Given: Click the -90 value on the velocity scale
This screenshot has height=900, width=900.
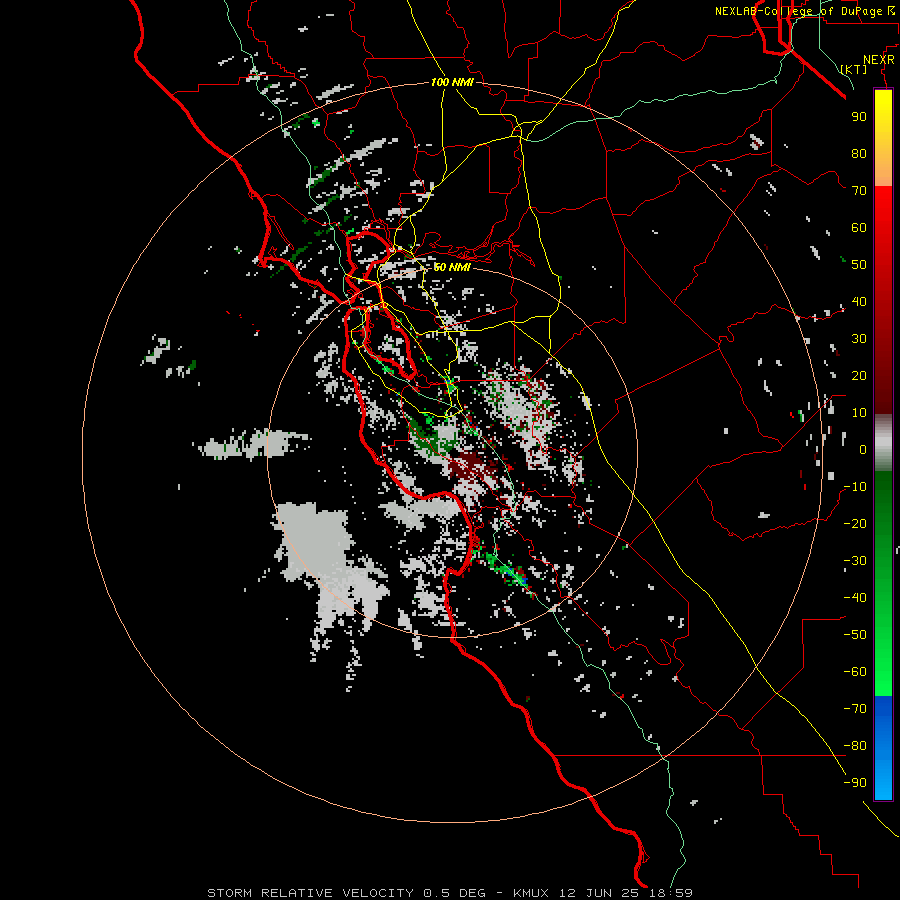Looking at the screenshot, I should tap(855, 783).
